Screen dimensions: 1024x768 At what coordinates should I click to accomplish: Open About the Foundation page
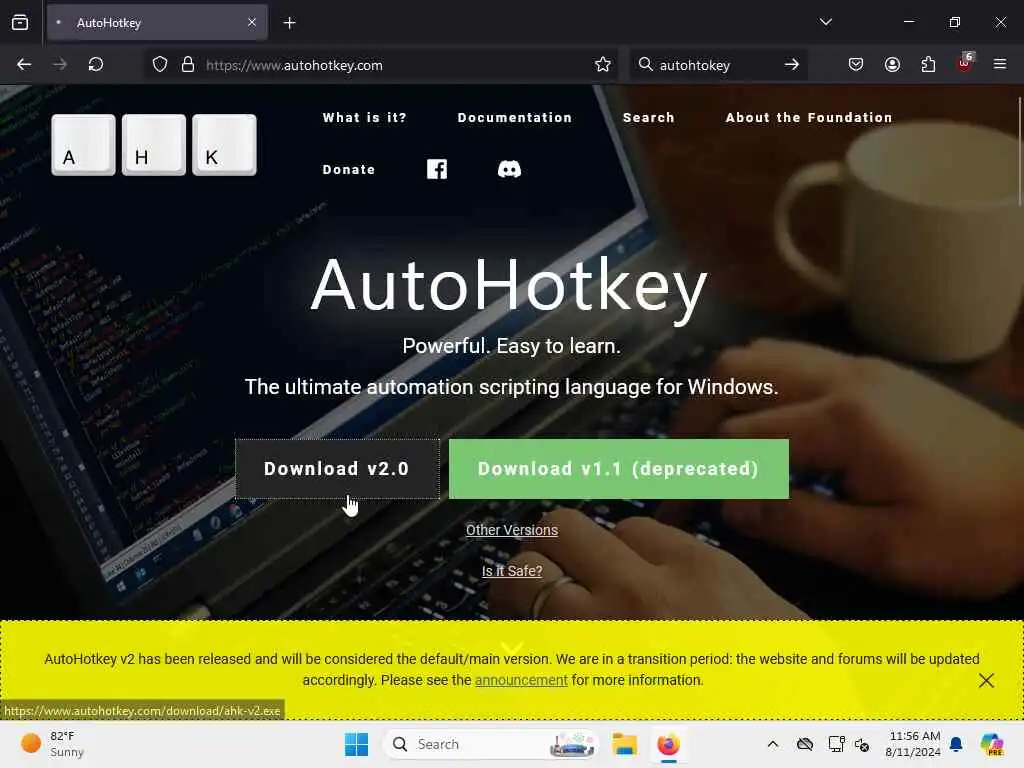[x=808, y=118]
